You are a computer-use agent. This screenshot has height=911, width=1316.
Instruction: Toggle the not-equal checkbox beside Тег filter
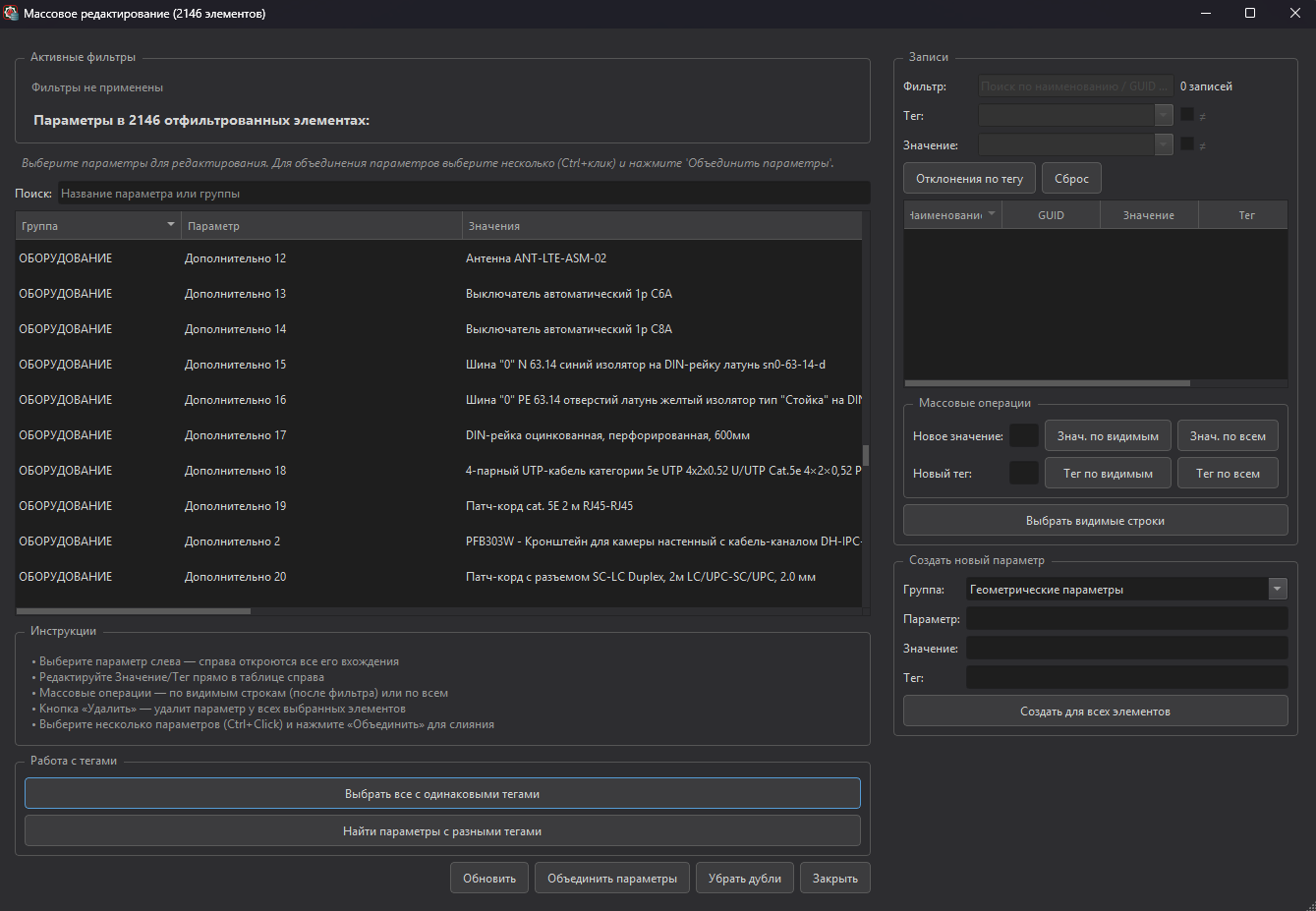click(x=1187, y=115)
